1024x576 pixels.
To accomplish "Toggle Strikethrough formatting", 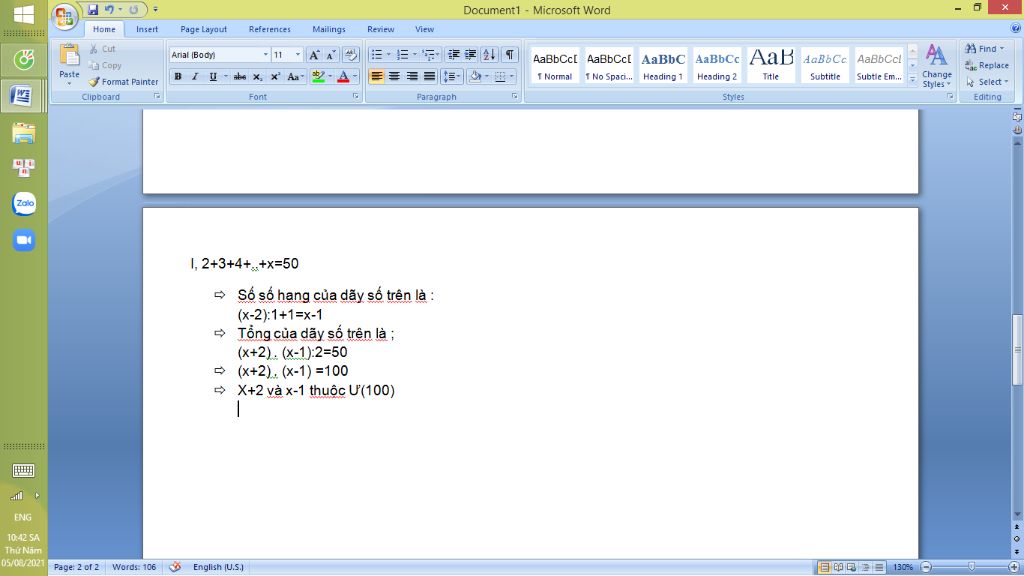I will click(x=240, y=76).
